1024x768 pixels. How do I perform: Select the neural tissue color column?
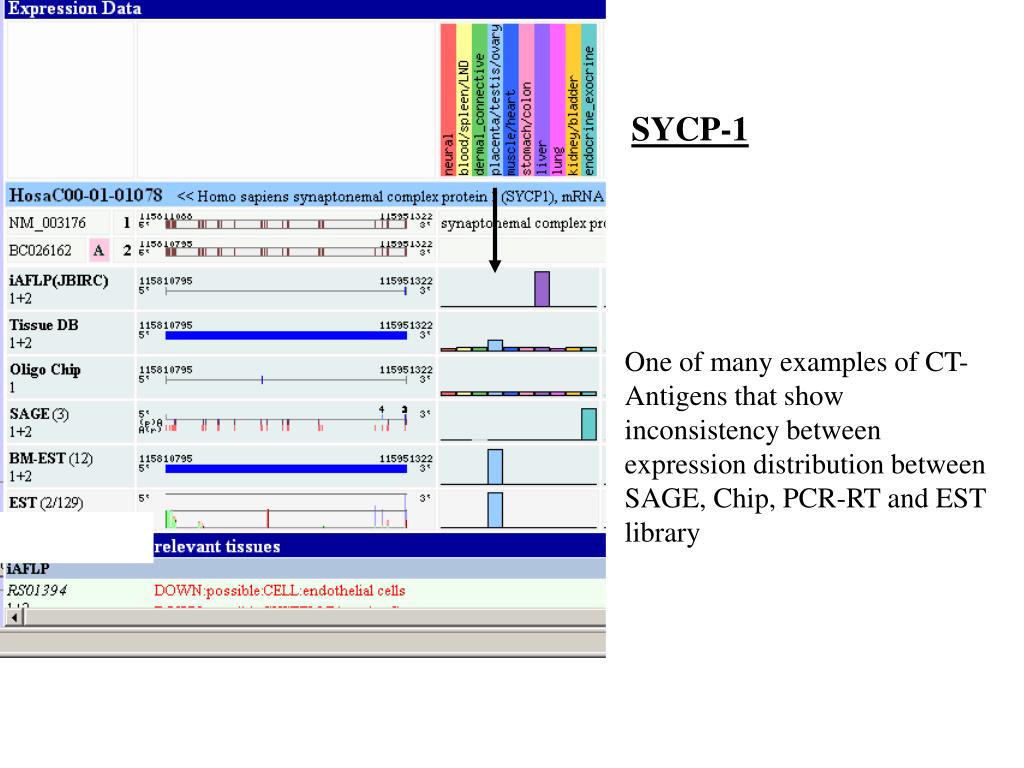click(x=448, y=100)
